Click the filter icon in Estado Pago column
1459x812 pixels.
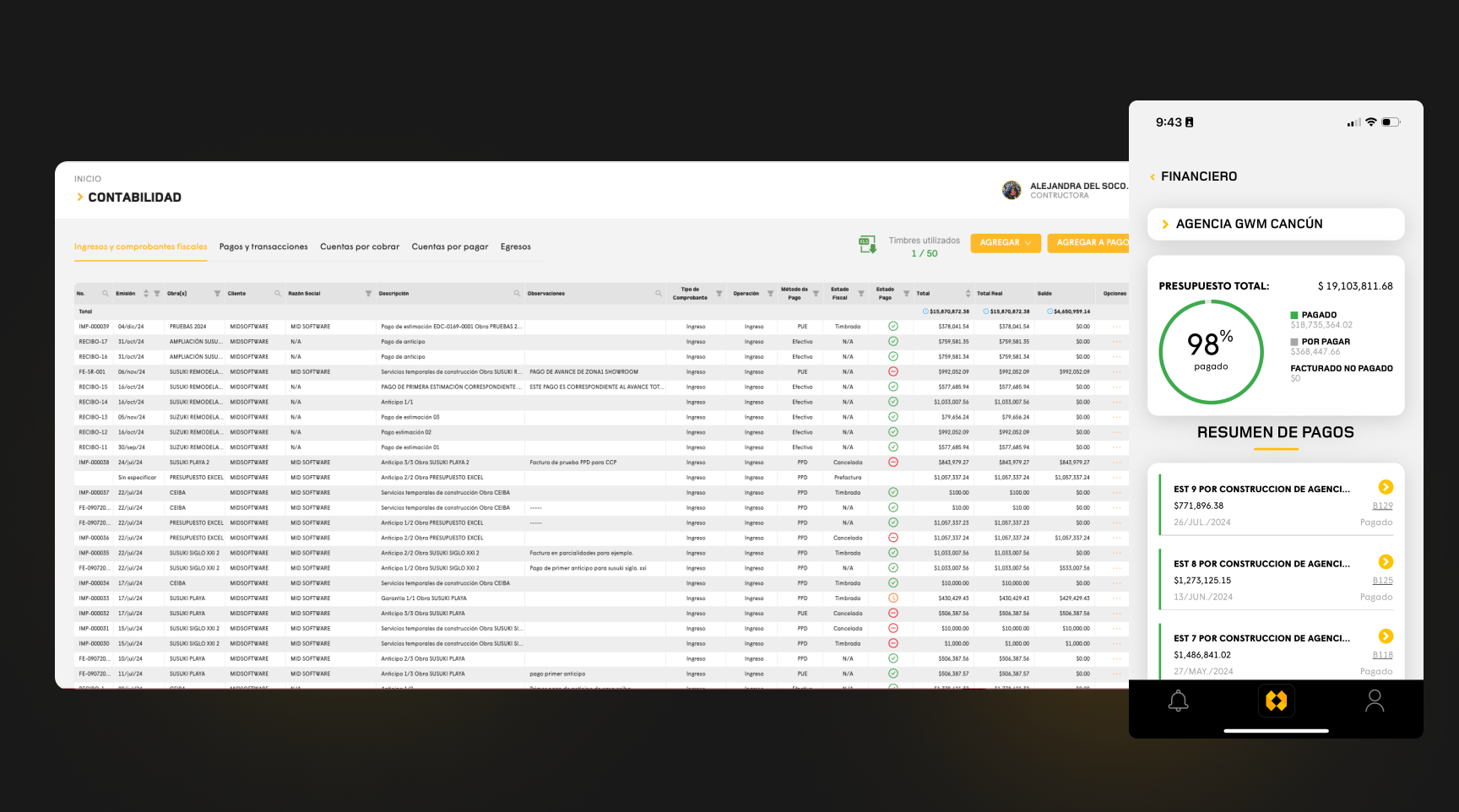(x=906, y=294)
